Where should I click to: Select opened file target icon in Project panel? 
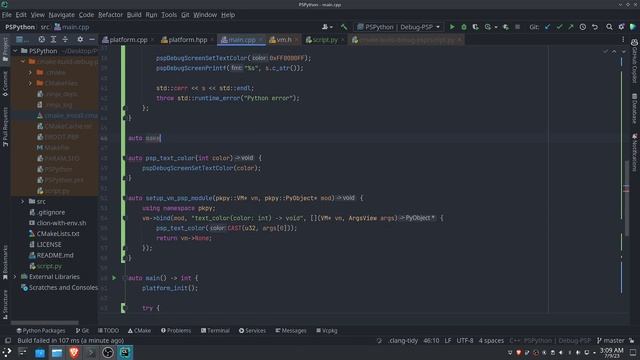click(x=42, y=40)
